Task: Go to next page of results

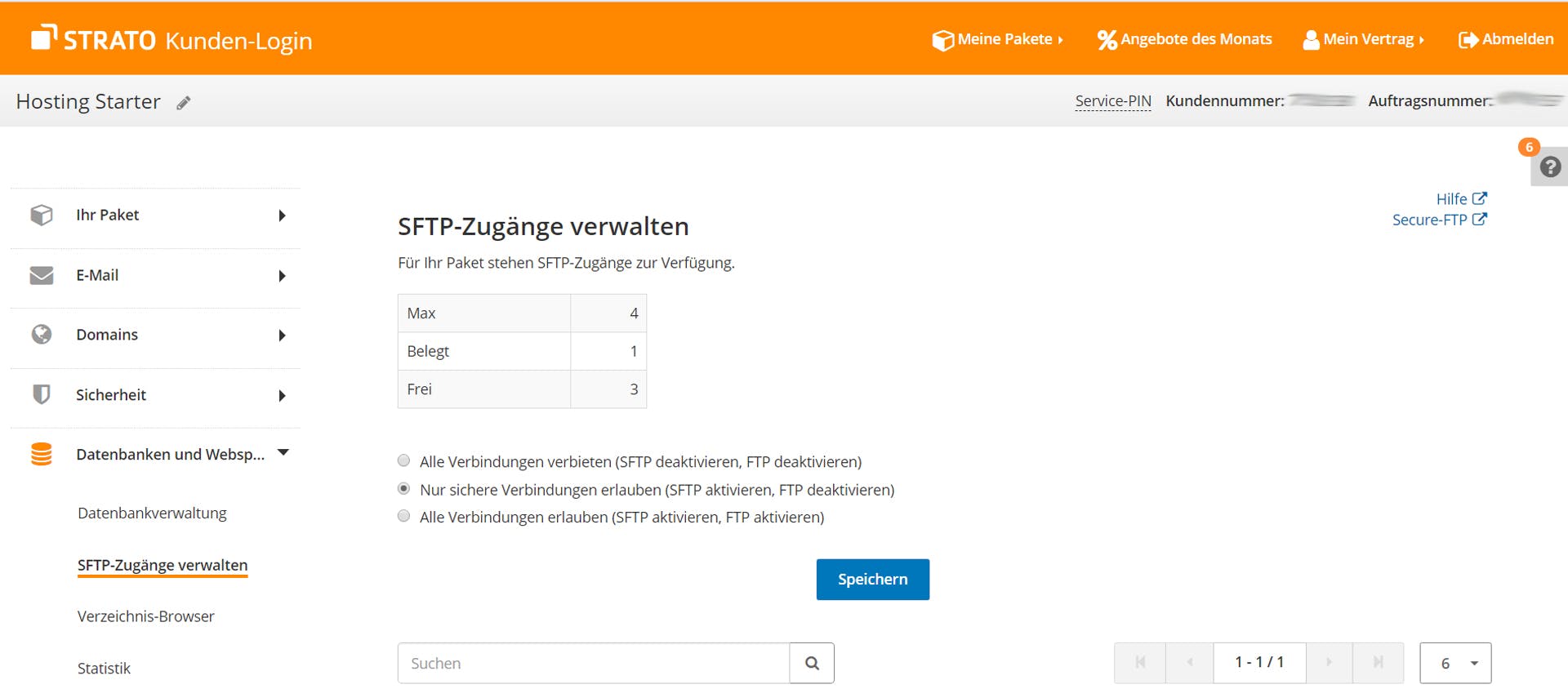Action: coord(1329,662)
